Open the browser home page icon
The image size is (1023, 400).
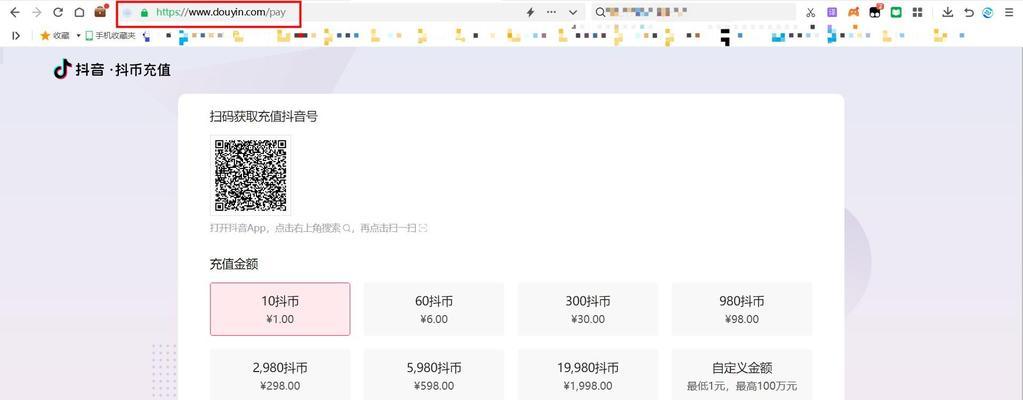pyautogui.click(x=79, y=12)
